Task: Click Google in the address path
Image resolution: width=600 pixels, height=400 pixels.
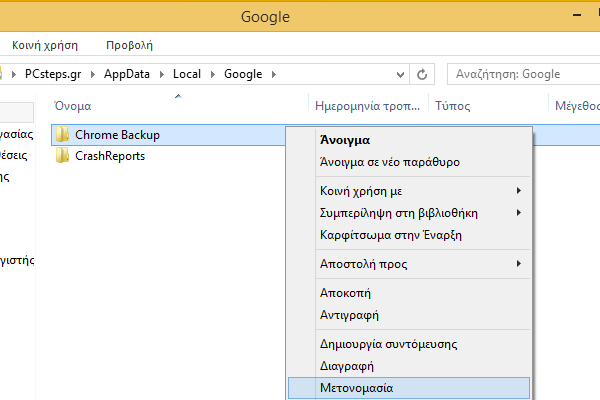Action: tap(243, 74)
